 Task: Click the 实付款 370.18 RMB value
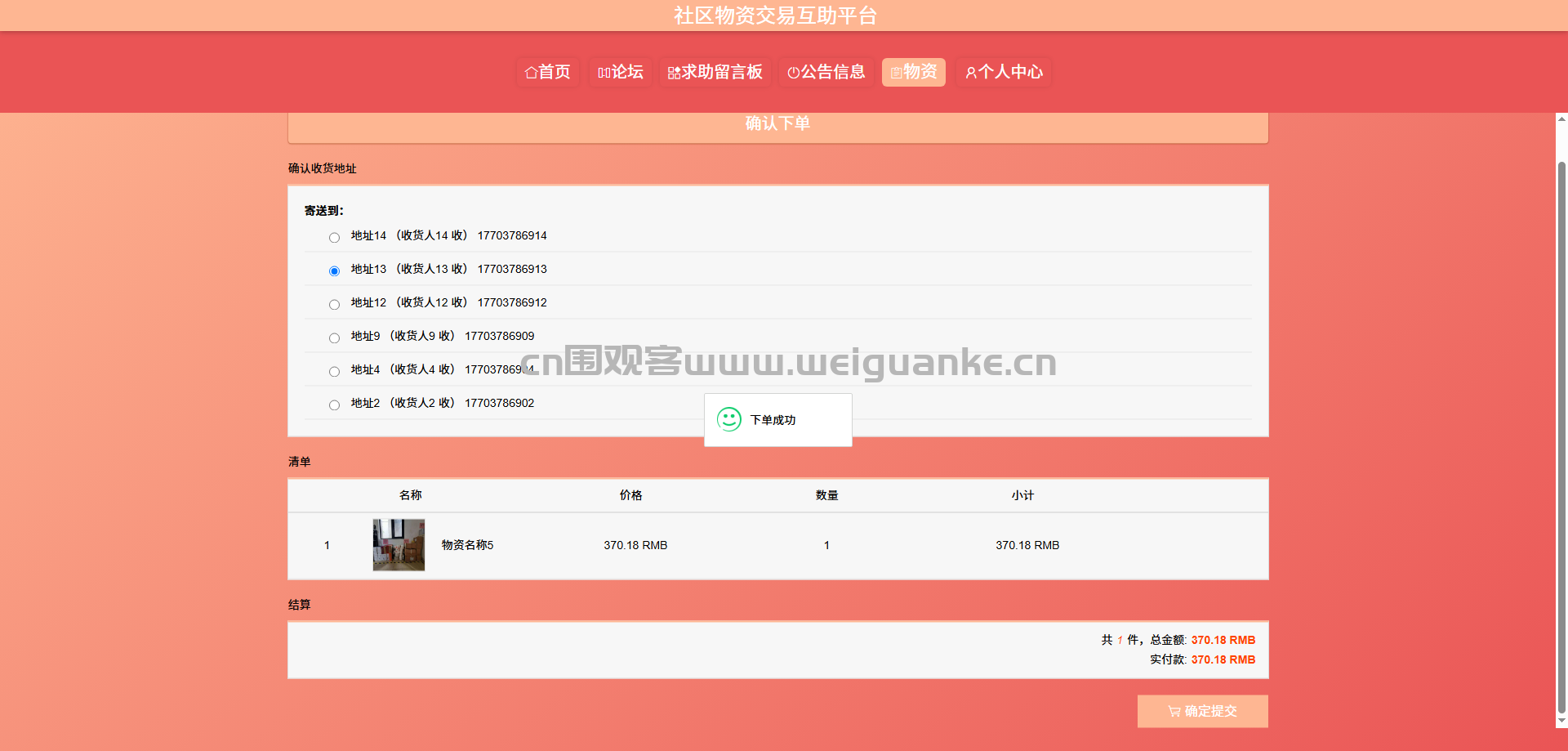pos(1223,659)
